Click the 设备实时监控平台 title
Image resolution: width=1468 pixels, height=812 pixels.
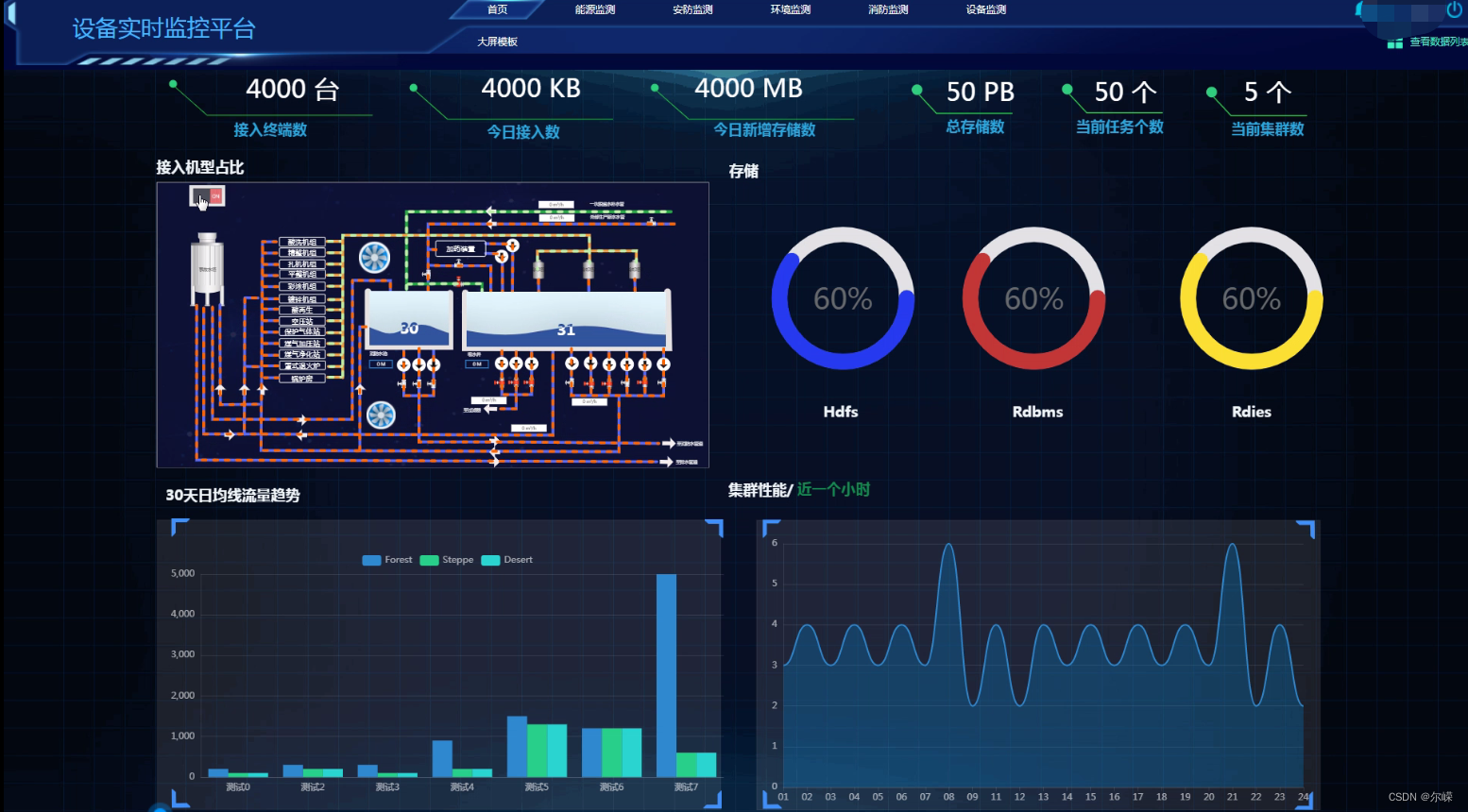click(164, 28)
